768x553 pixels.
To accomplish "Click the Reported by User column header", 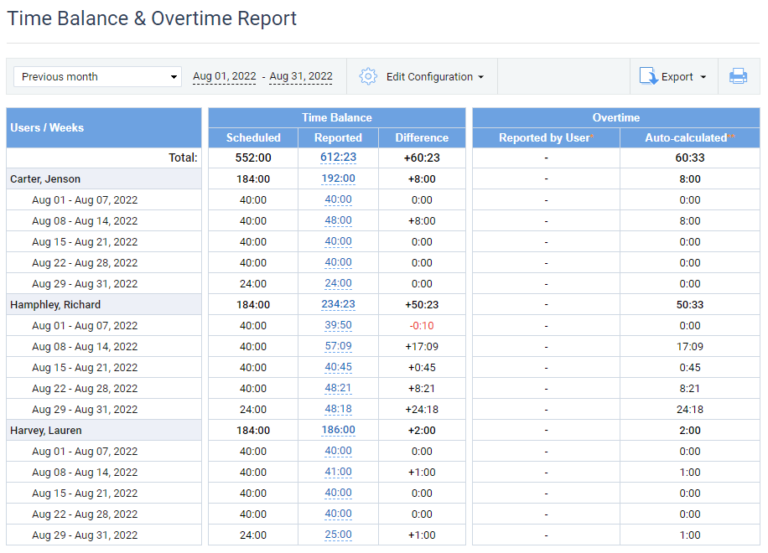I will [545, 138].
